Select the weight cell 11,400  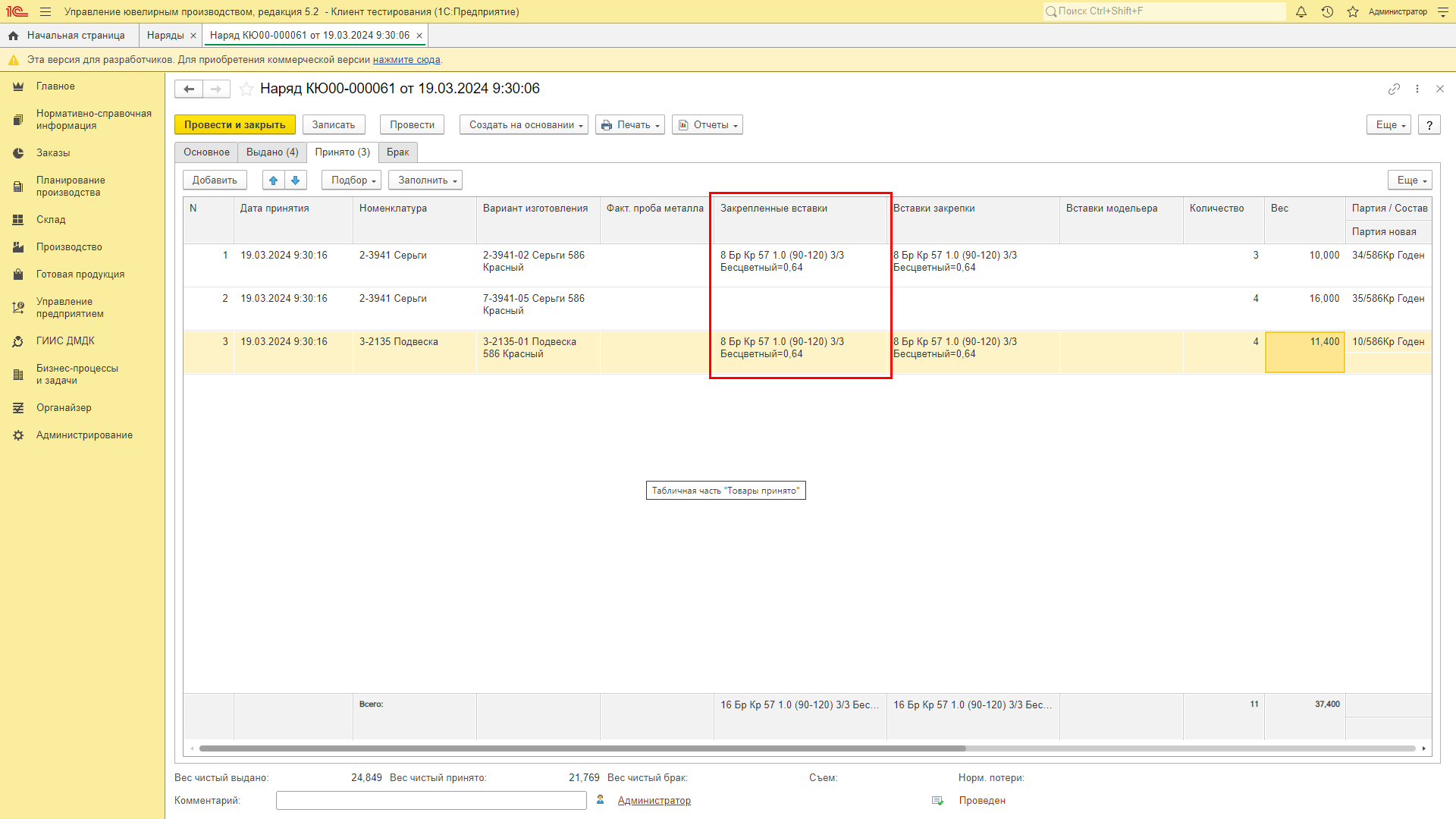point(1304,352)
